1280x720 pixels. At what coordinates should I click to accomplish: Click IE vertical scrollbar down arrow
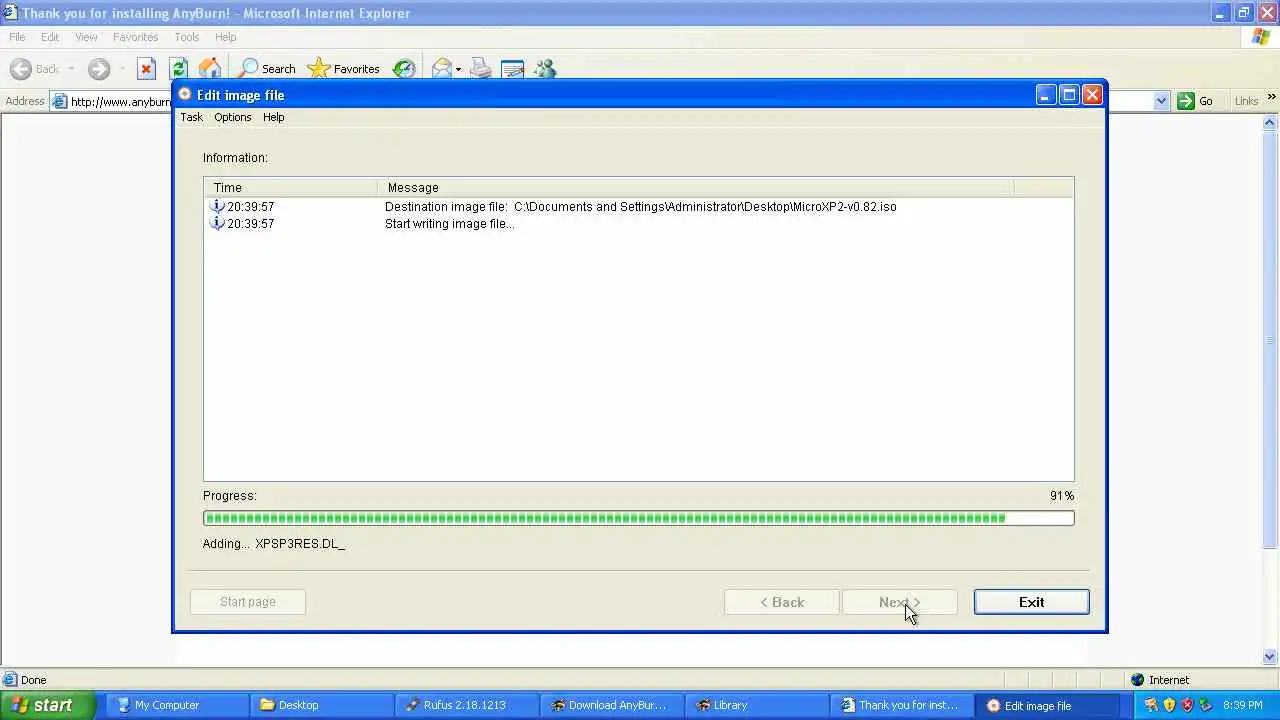click(1271, 657)
